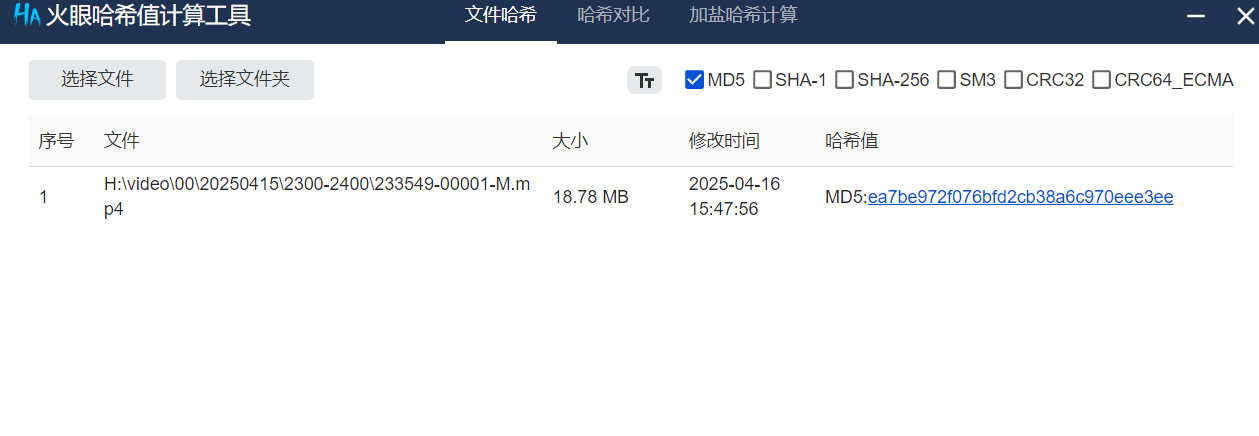This screenshot has height=436, width=1259.
Task: Enable the SHA-1 checkbox
Action: 762,80
